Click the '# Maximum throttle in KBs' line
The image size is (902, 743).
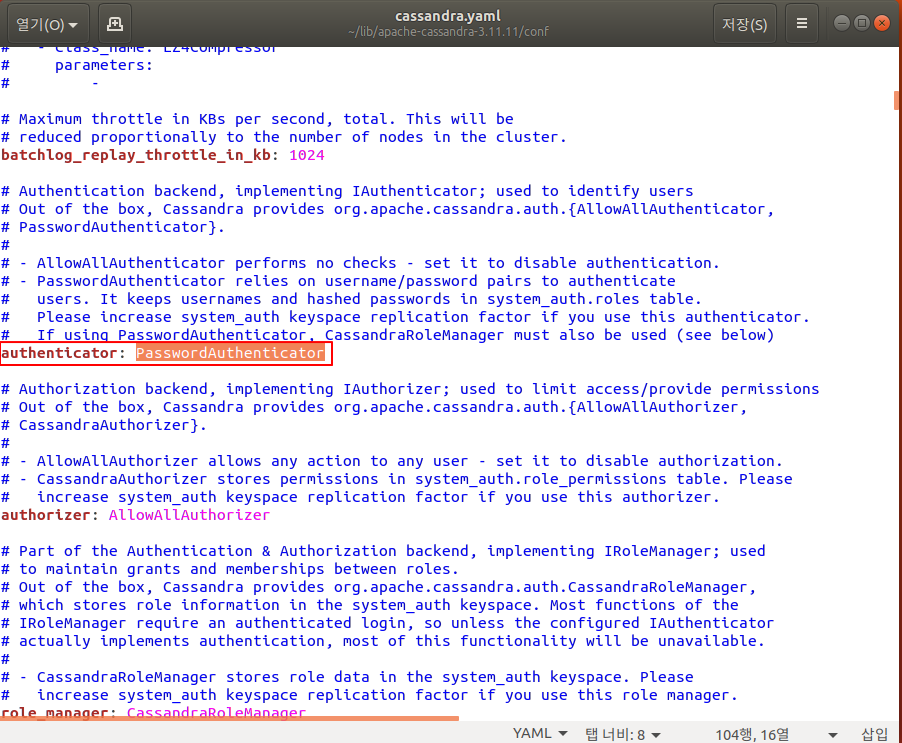pos(257,119)
